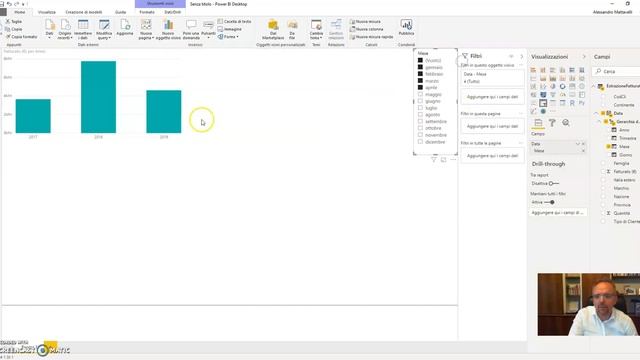Viewport: 640px width, 360px height.
Task: Toggle the Tra report Disattiva switch
Action: (553, 183)
